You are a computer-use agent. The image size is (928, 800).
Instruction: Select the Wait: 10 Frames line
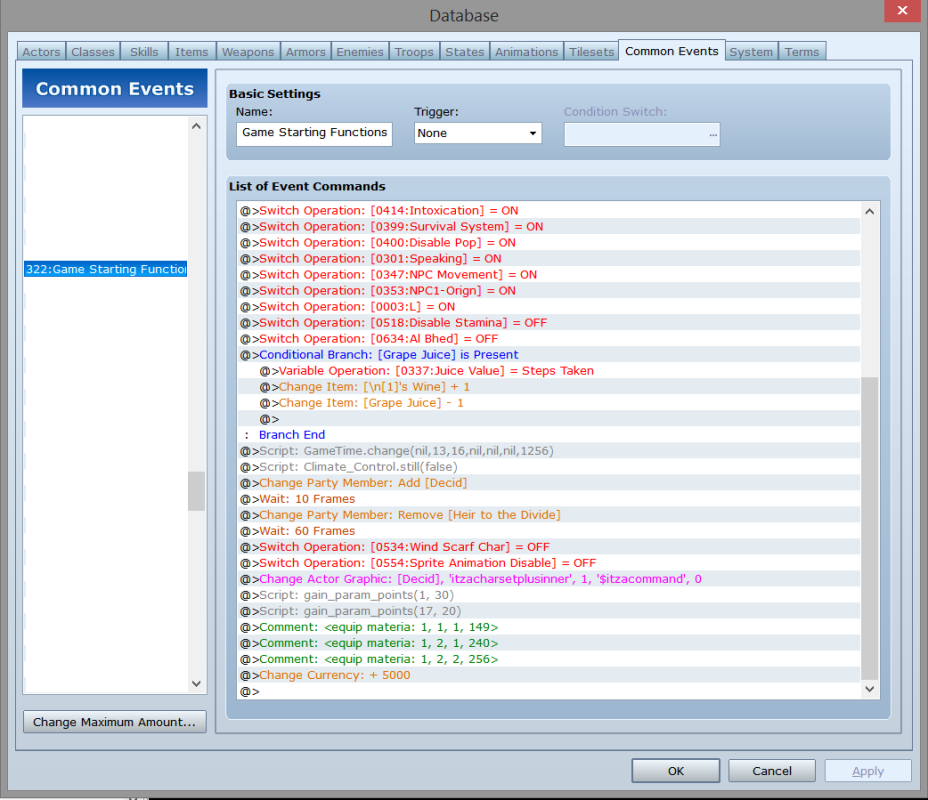pos(549,499)
